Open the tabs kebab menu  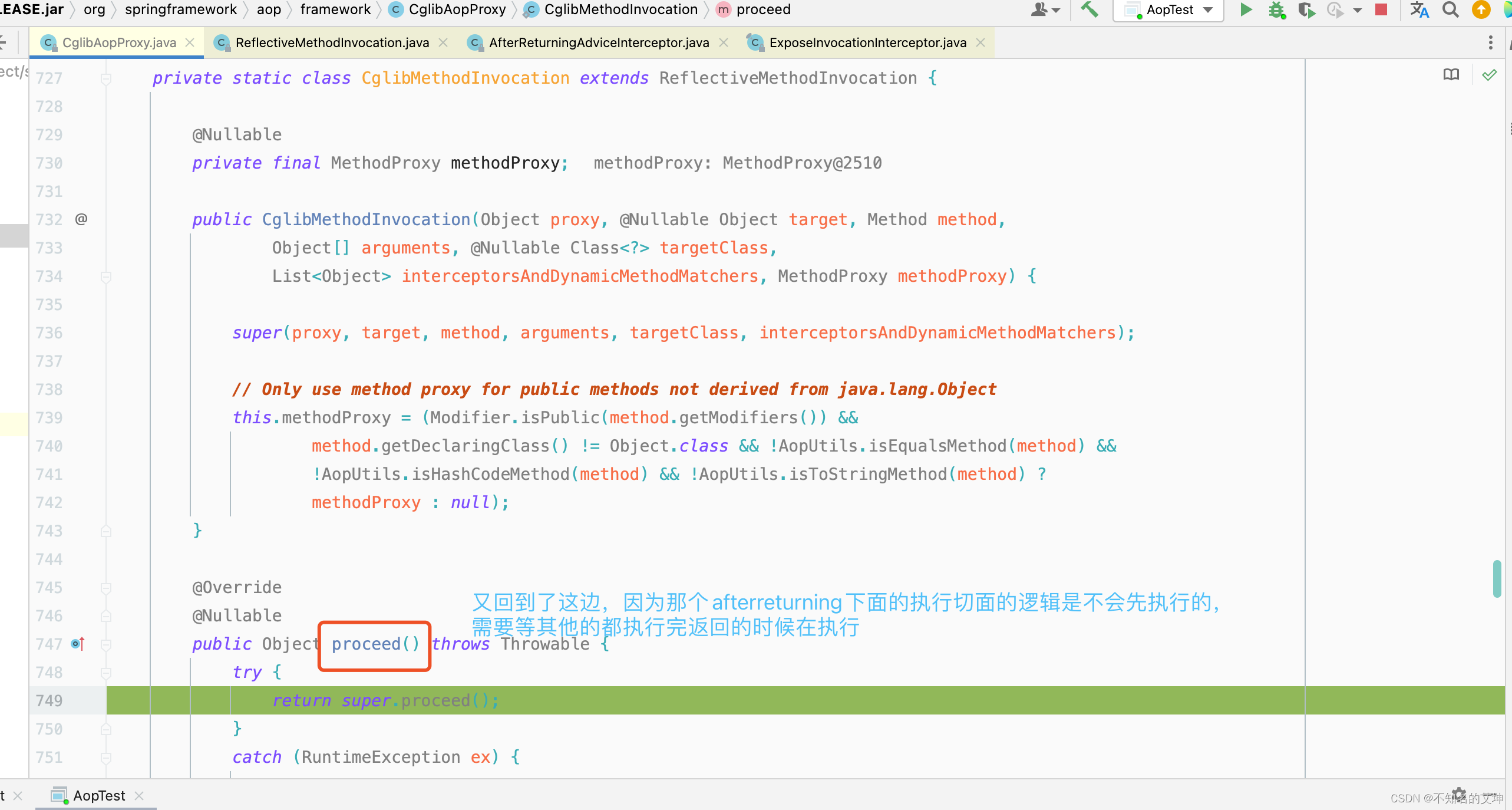coord(1490,42)
